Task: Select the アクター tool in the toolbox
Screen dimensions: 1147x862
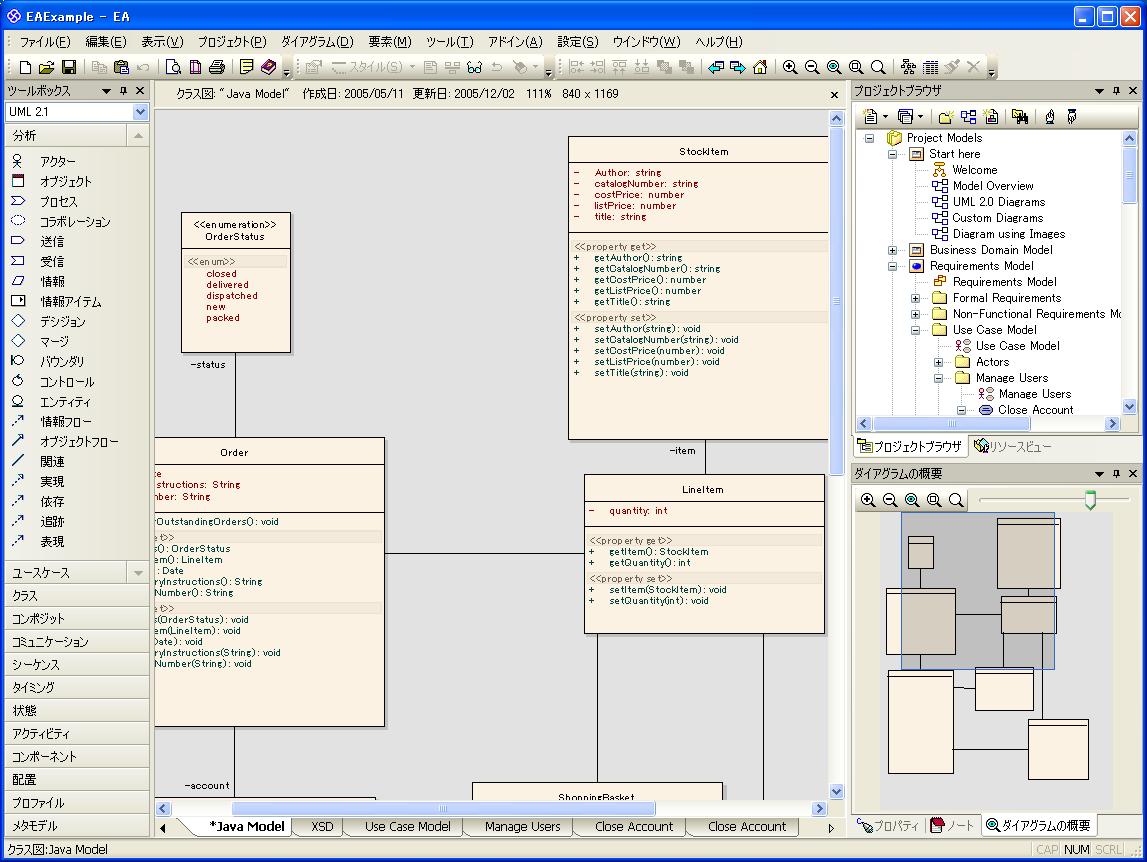Action: click(57, 162)
